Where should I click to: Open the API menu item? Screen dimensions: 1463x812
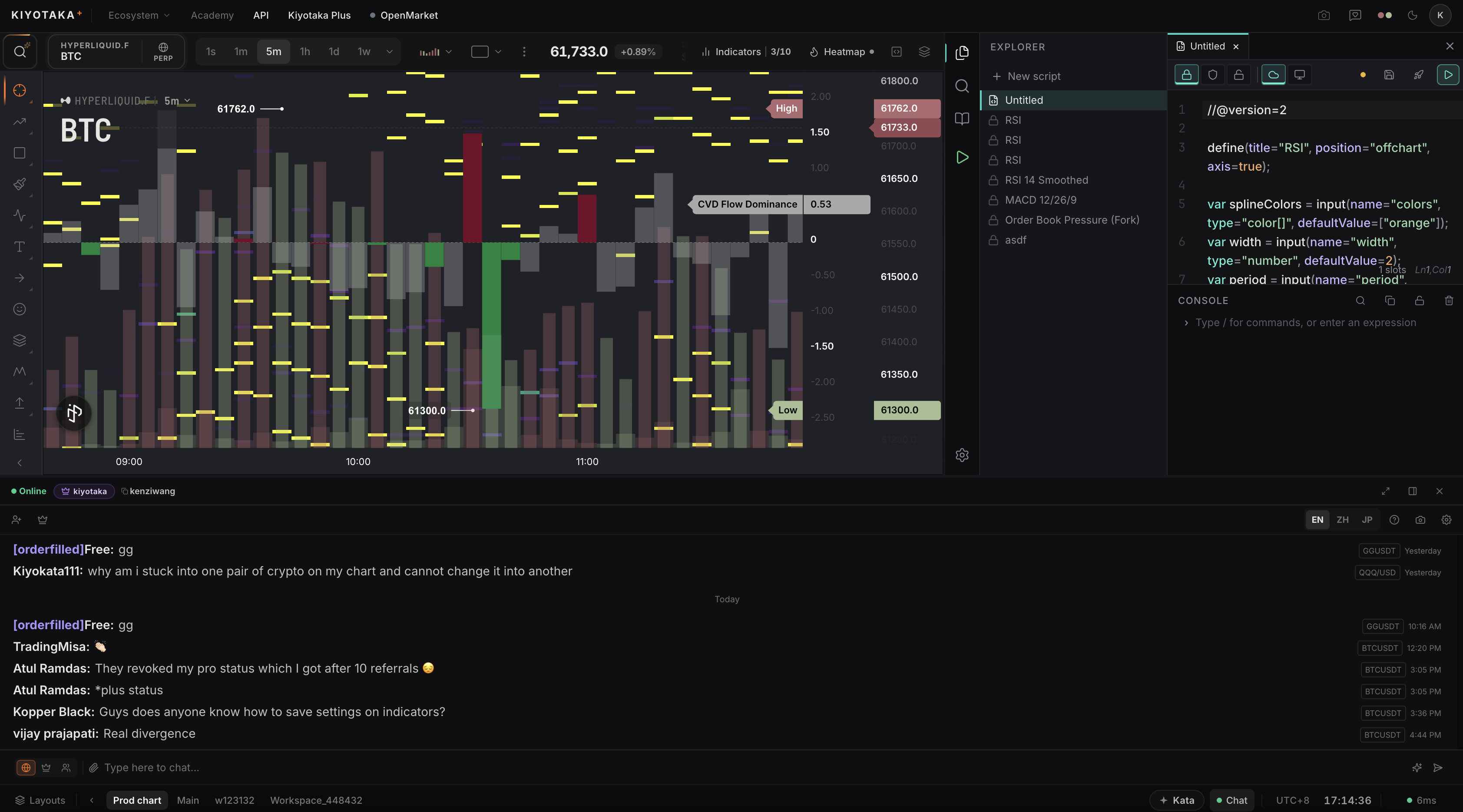click(x=261, y=15)
